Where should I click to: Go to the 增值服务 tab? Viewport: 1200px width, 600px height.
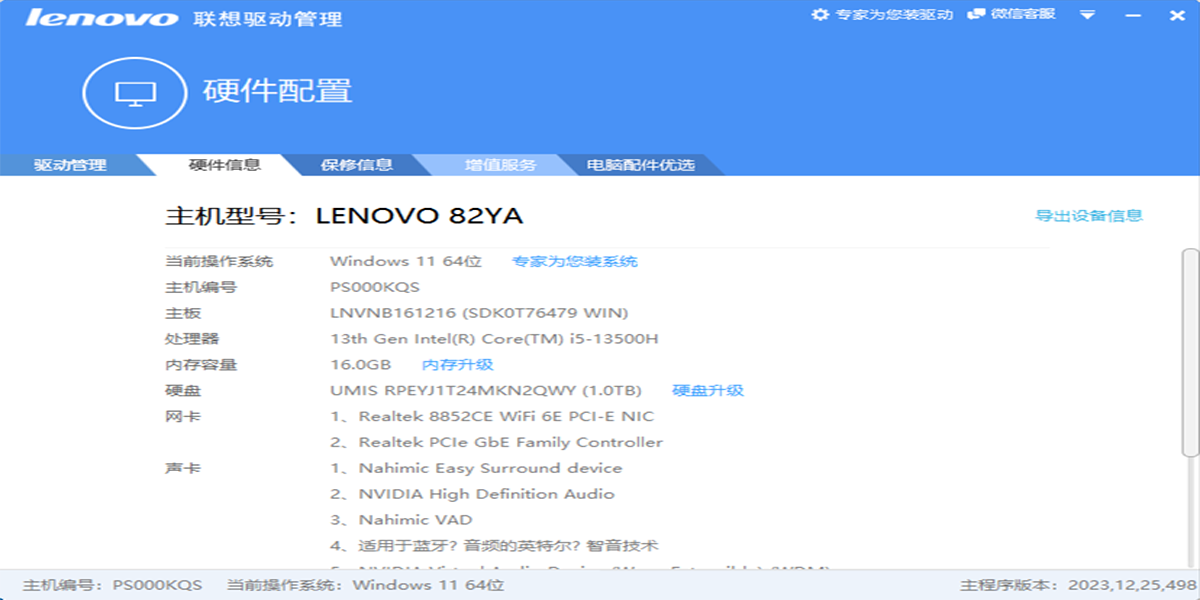[x=500, y=165]
